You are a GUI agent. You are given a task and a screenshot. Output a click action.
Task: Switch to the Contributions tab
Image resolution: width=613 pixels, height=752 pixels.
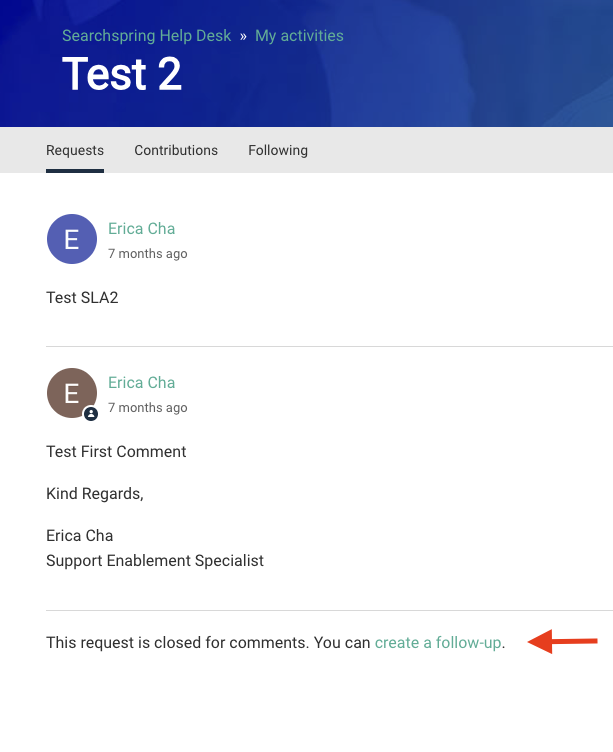pos(176,150)
